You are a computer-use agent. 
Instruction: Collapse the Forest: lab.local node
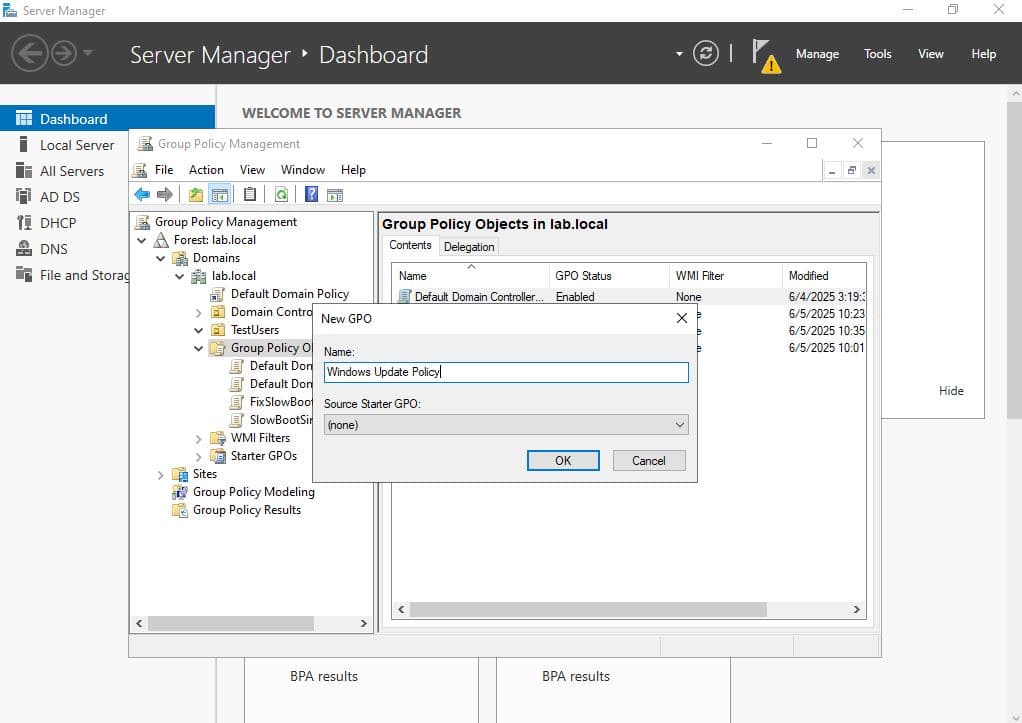point(143,240)
